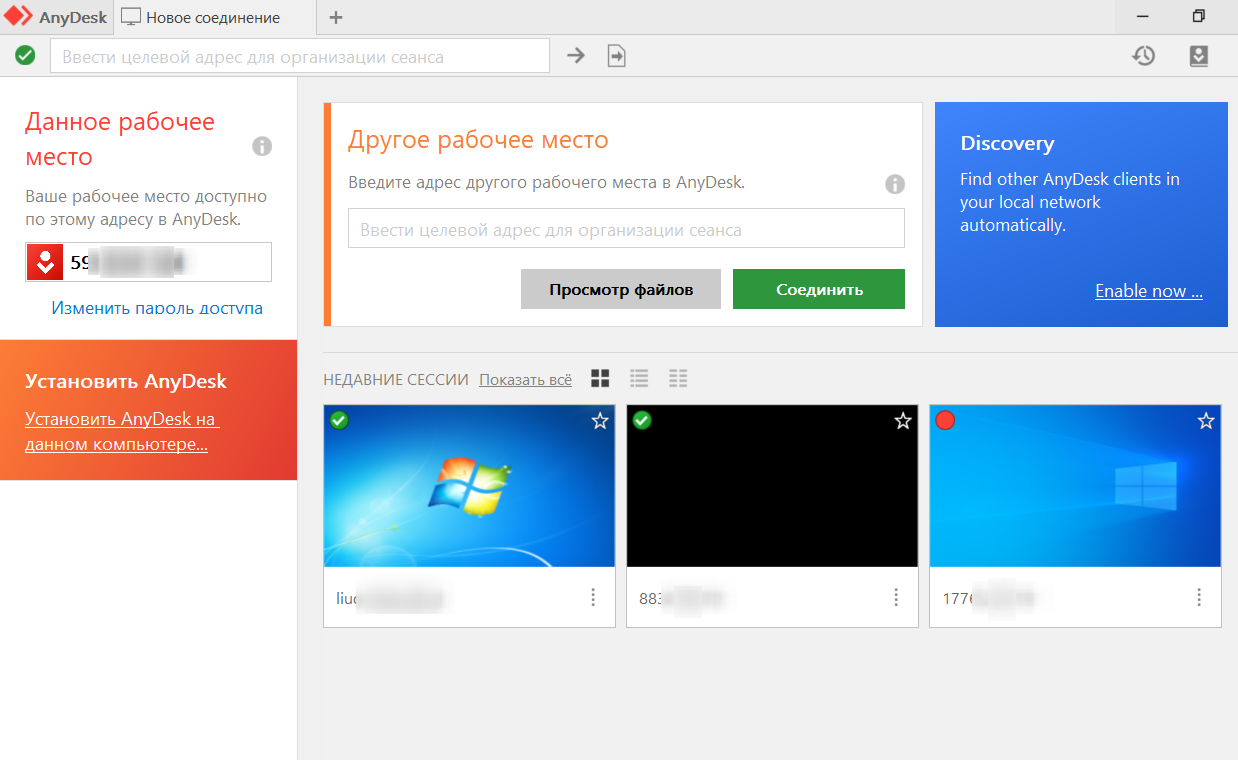Open the Windows 10 session thumbnail
Screen dimensions: 1238x760
[x=1075, y=486]
